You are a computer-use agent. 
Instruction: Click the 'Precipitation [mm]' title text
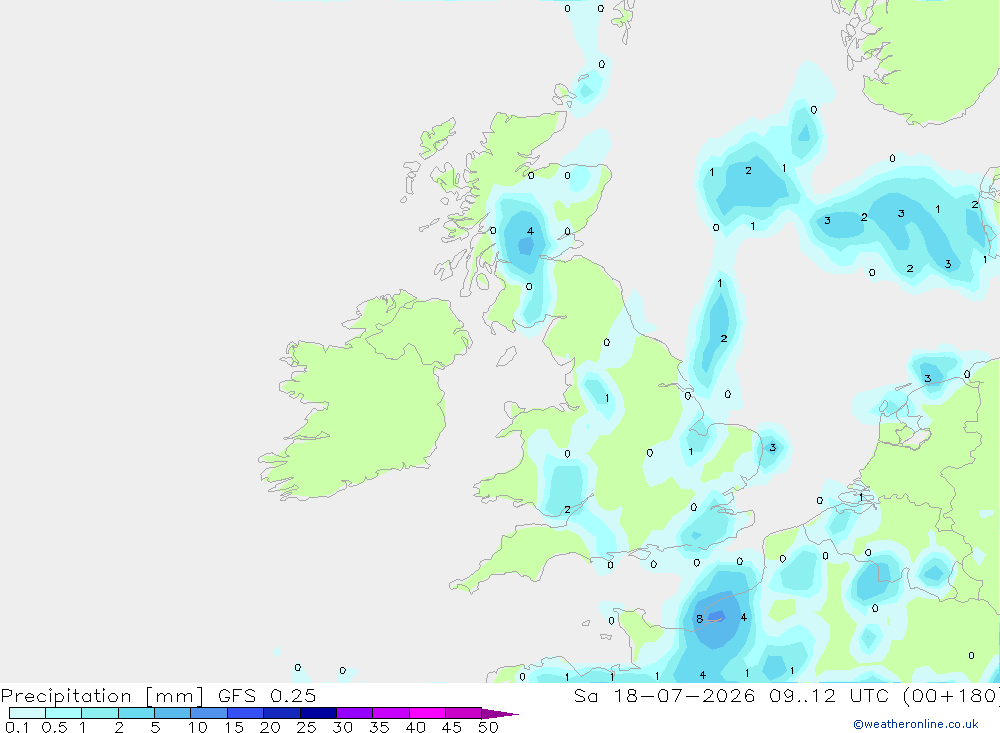(102, 696)
